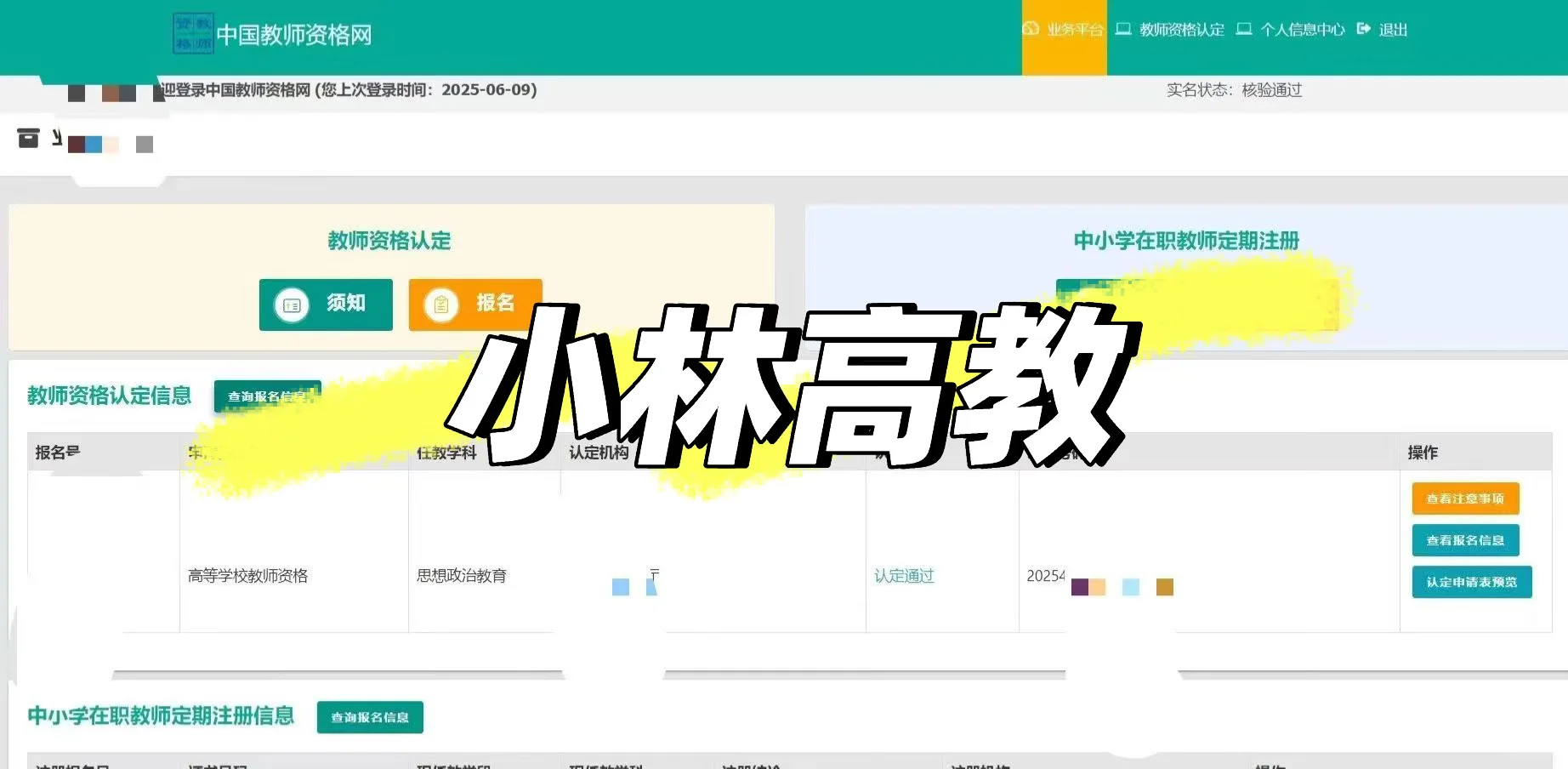Click the blue color swatch near the top left
Image resolution: width=1568 pixels, height=769 pixels.
[94, 144]
